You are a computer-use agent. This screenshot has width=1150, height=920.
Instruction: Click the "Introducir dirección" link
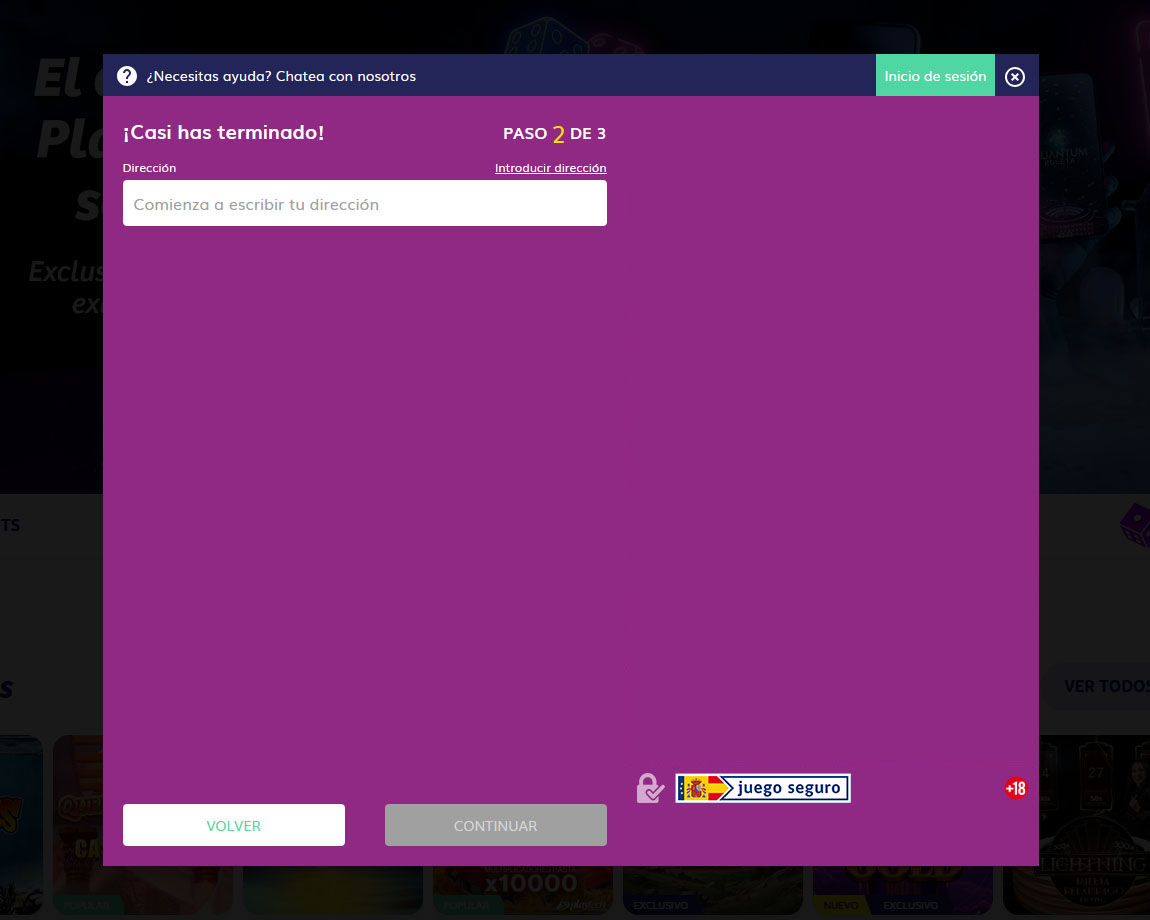coord(550,168)
